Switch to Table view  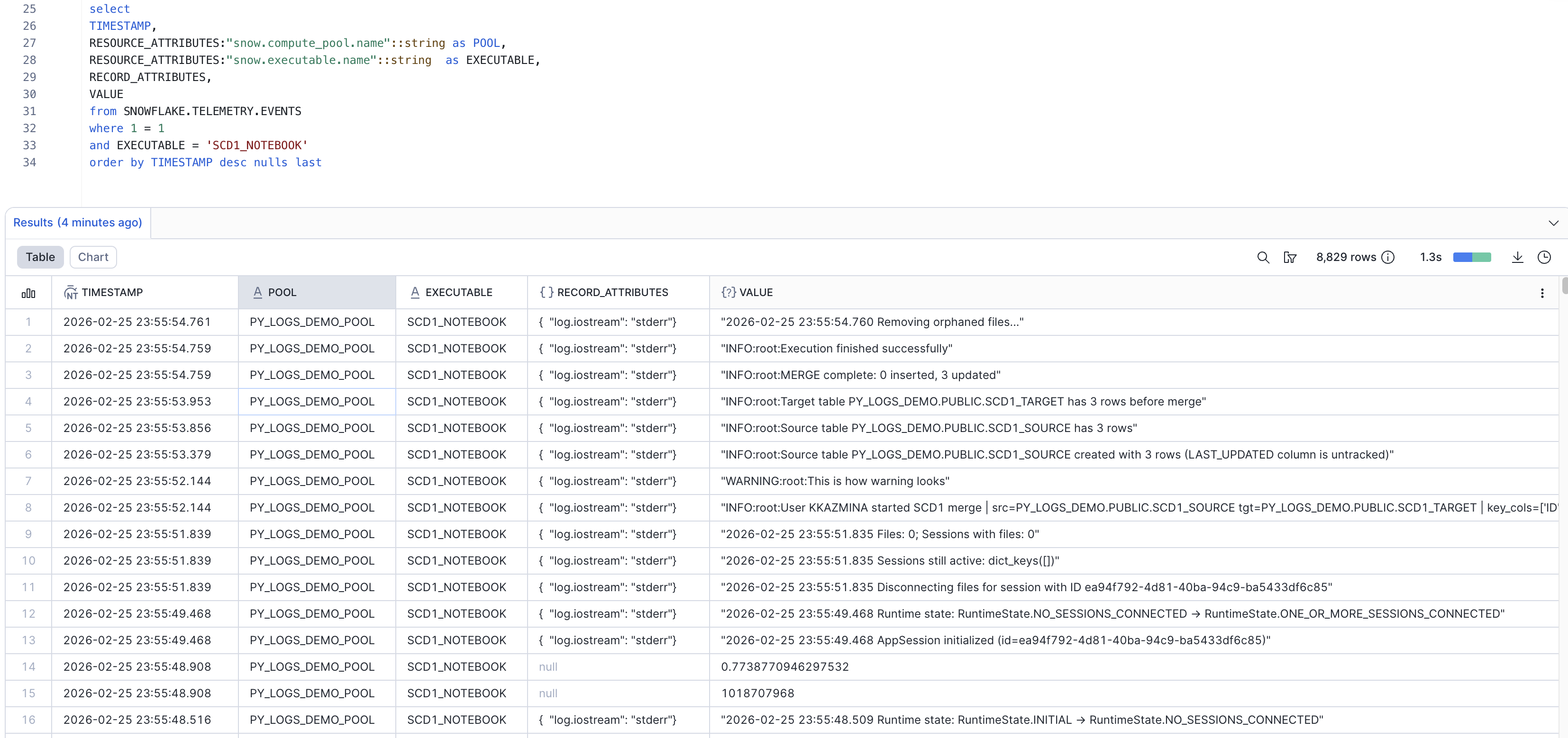coord(40,257)
